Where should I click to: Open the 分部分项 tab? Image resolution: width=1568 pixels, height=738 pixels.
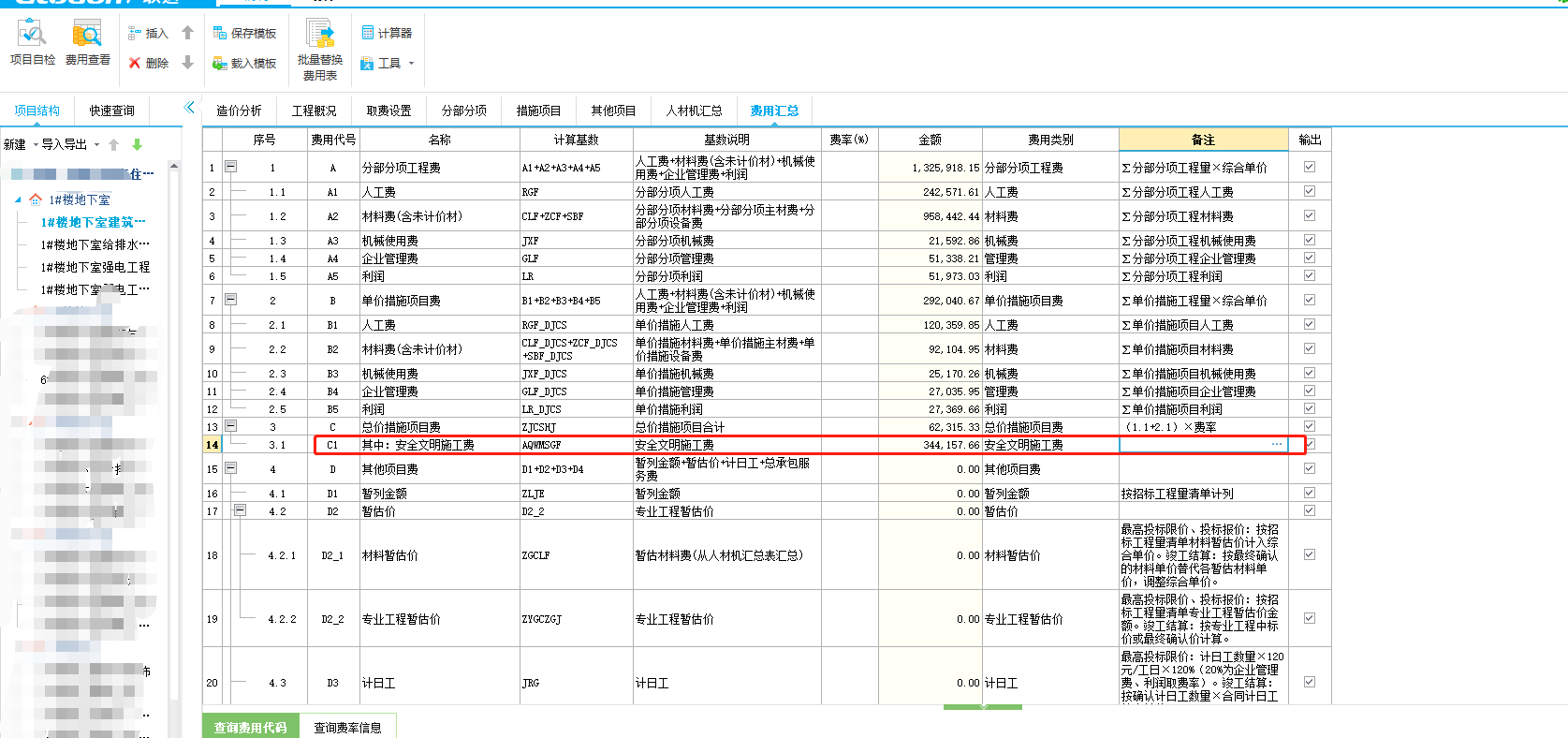coord(463,111)
